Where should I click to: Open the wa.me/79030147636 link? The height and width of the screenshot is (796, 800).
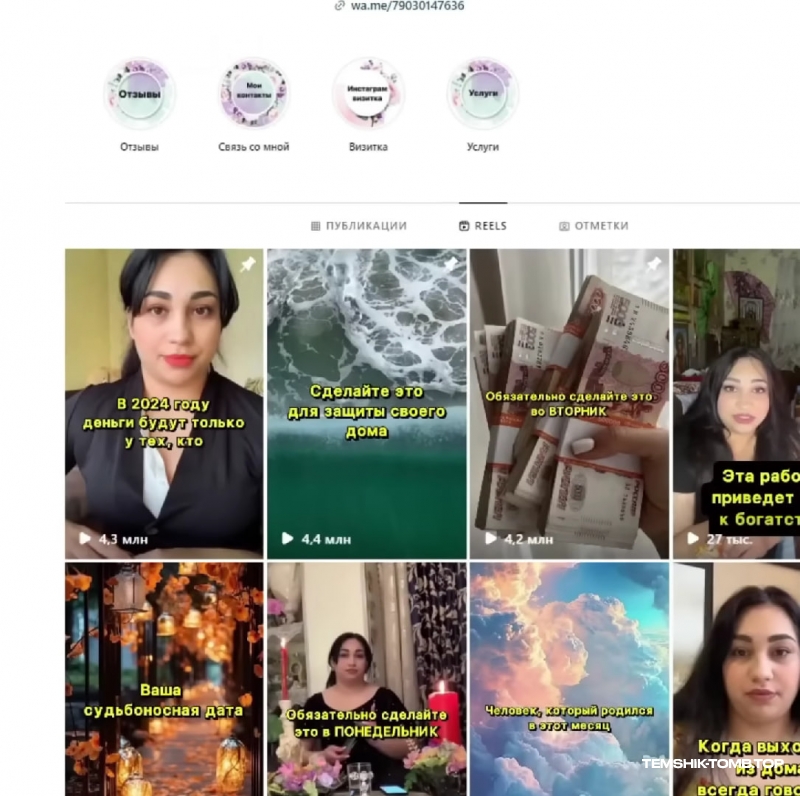[x=407, y=6]
